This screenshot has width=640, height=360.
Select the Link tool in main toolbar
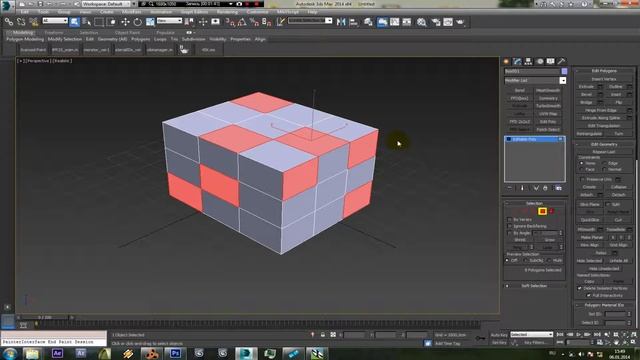pos(9,22)
